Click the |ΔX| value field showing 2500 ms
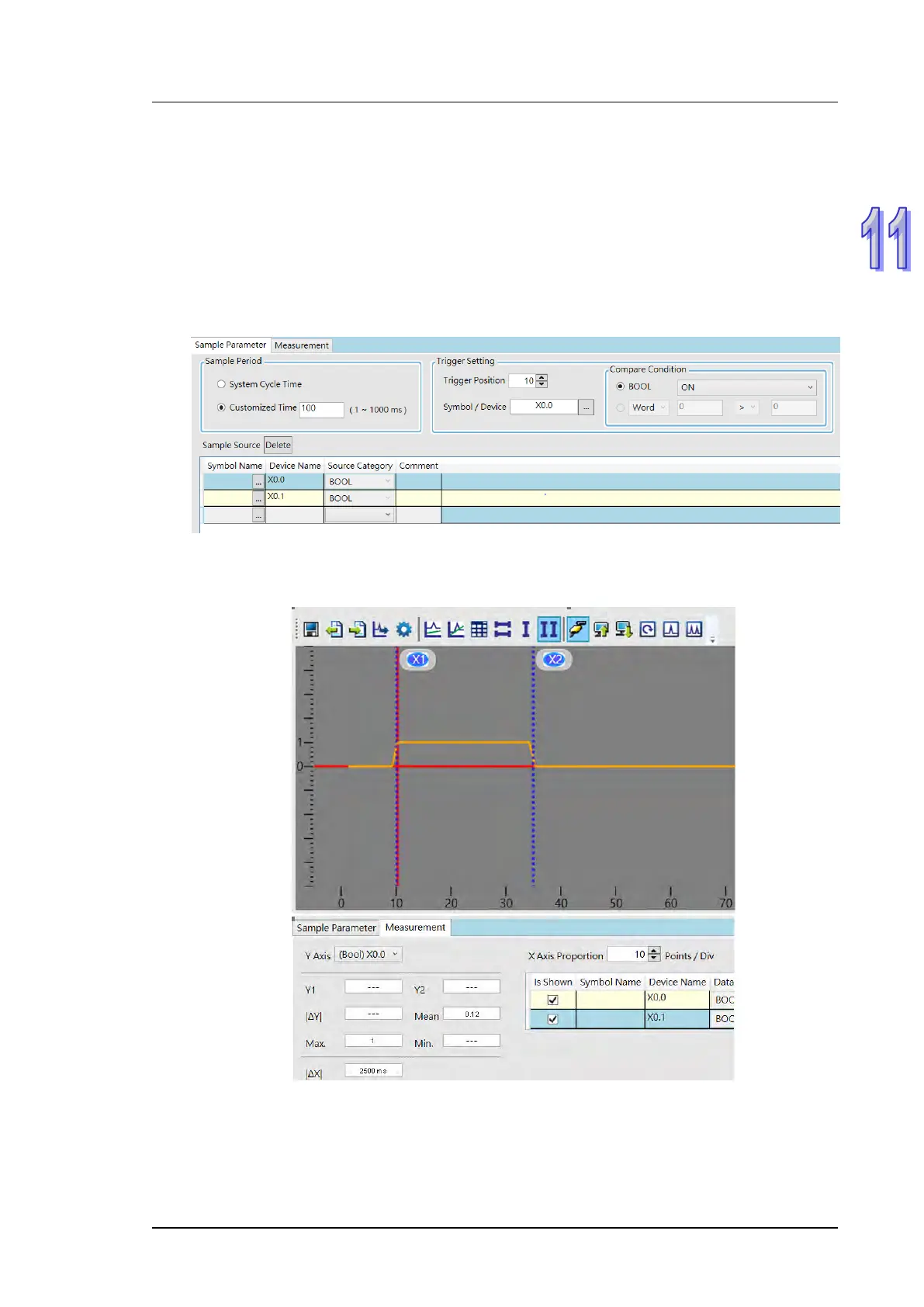The image size is (924, 1307). pos(373,1070)
